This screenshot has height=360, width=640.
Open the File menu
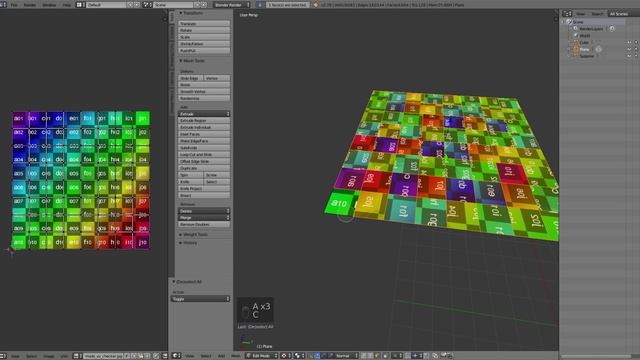coord(14,5)
